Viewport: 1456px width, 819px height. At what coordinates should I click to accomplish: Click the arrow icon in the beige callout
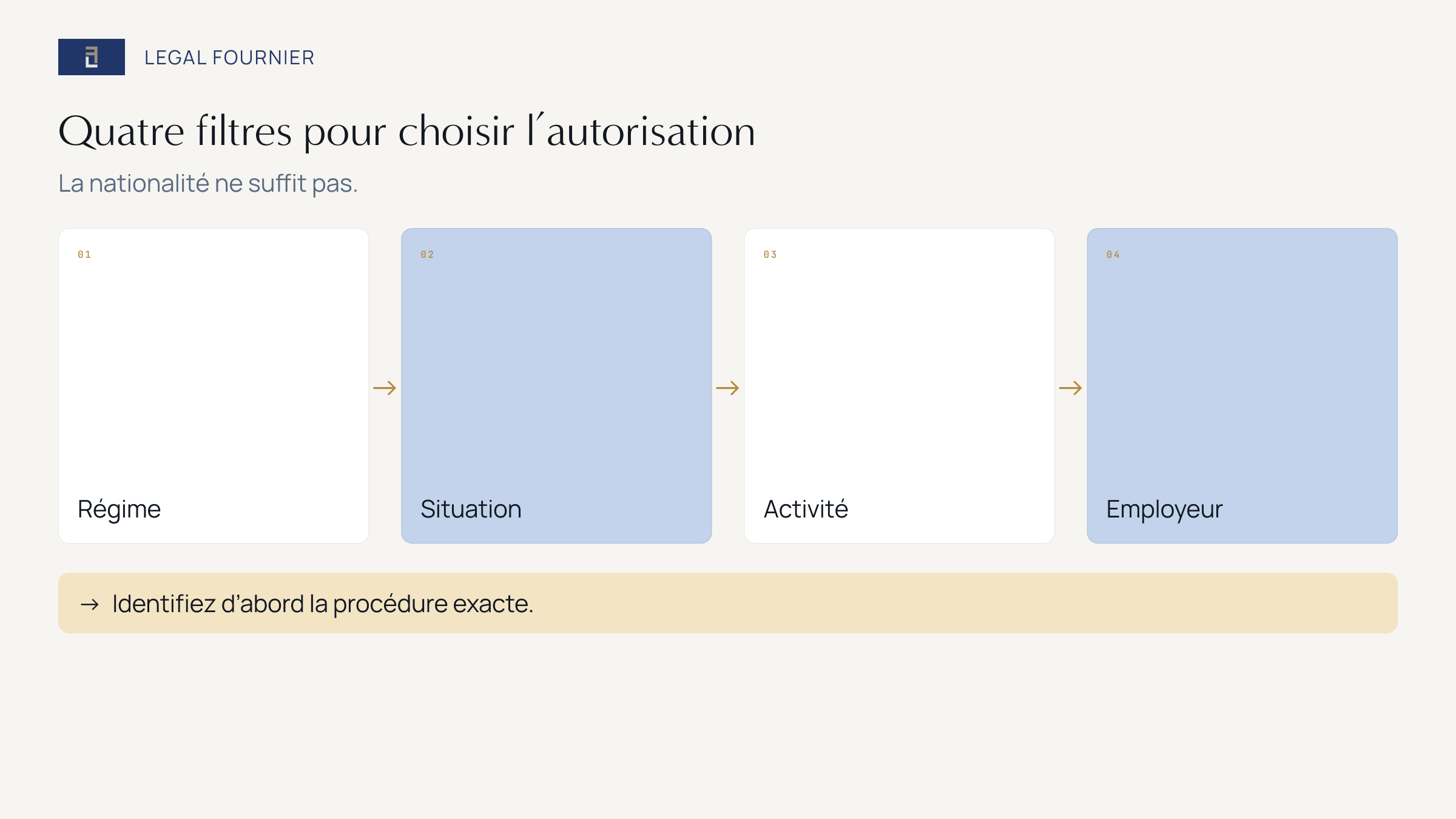90,604
